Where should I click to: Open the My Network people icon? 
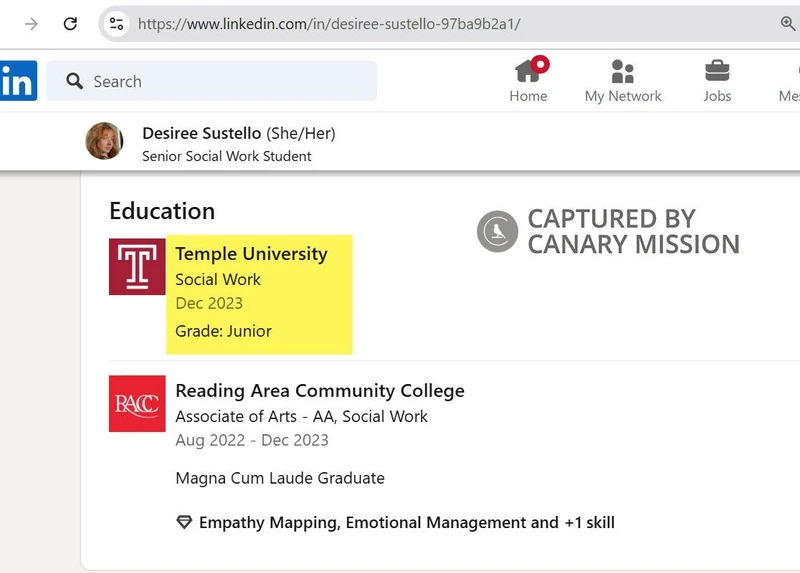tap(622, 71)
